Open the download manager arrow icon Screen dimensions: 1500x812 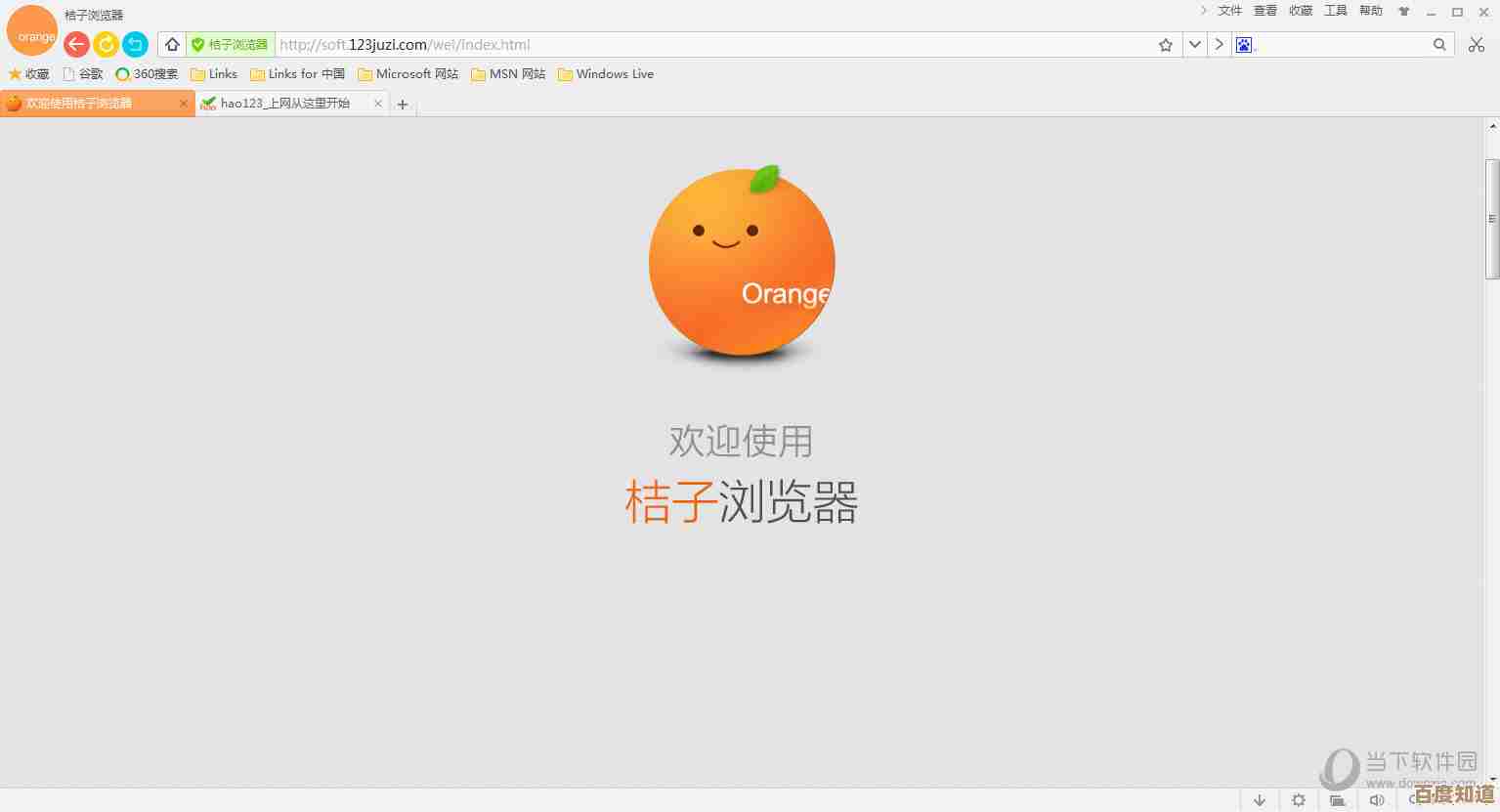[x=1260, y=800]
